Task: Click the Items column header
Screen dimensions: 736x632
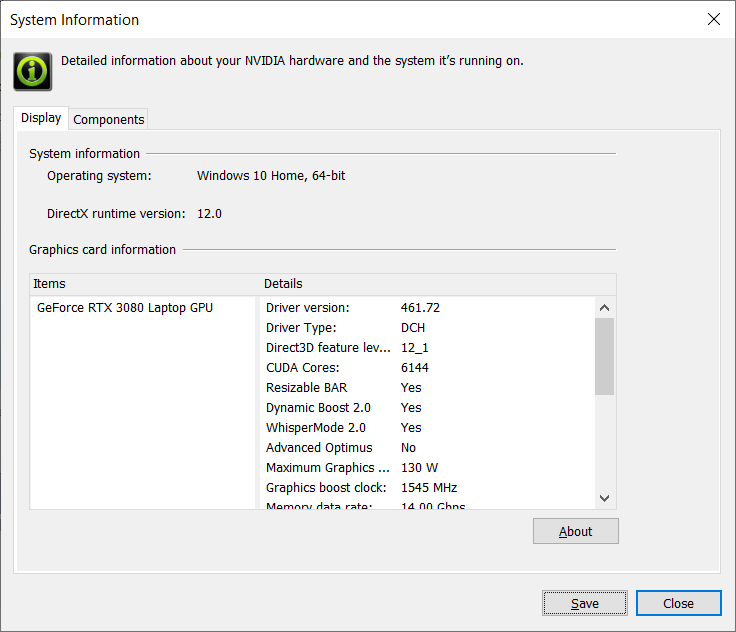Action: [145, 284]
